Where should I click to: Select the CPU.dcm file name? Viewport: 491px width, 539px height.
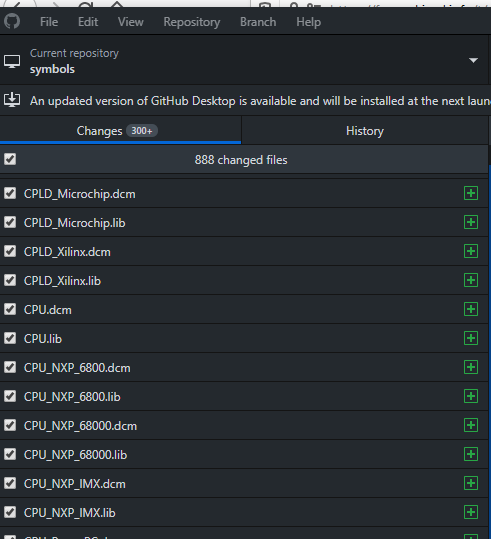click(47, 310)
